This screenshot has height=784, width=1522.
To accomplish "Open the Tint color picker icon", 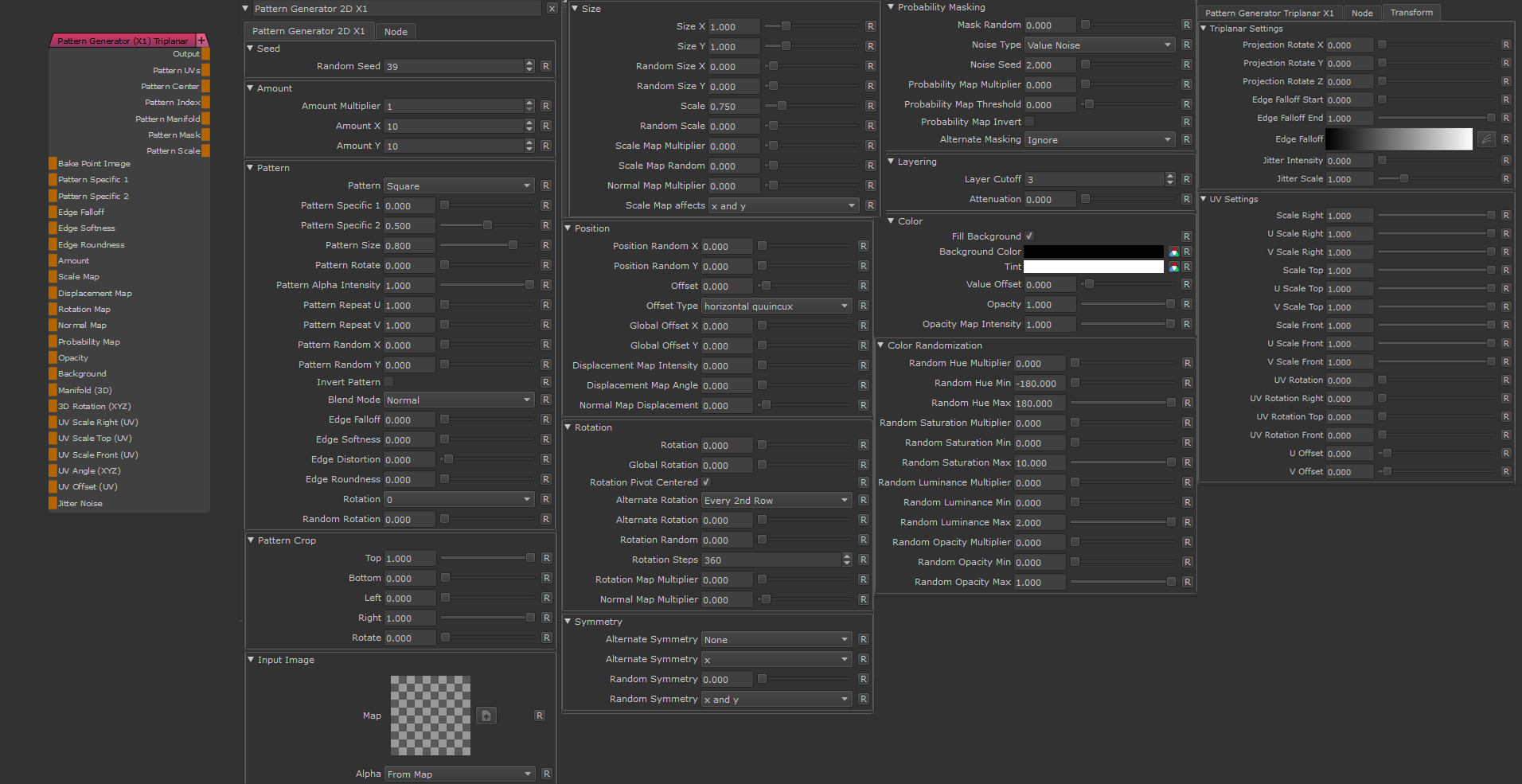I will click(x=1173, y=267).
